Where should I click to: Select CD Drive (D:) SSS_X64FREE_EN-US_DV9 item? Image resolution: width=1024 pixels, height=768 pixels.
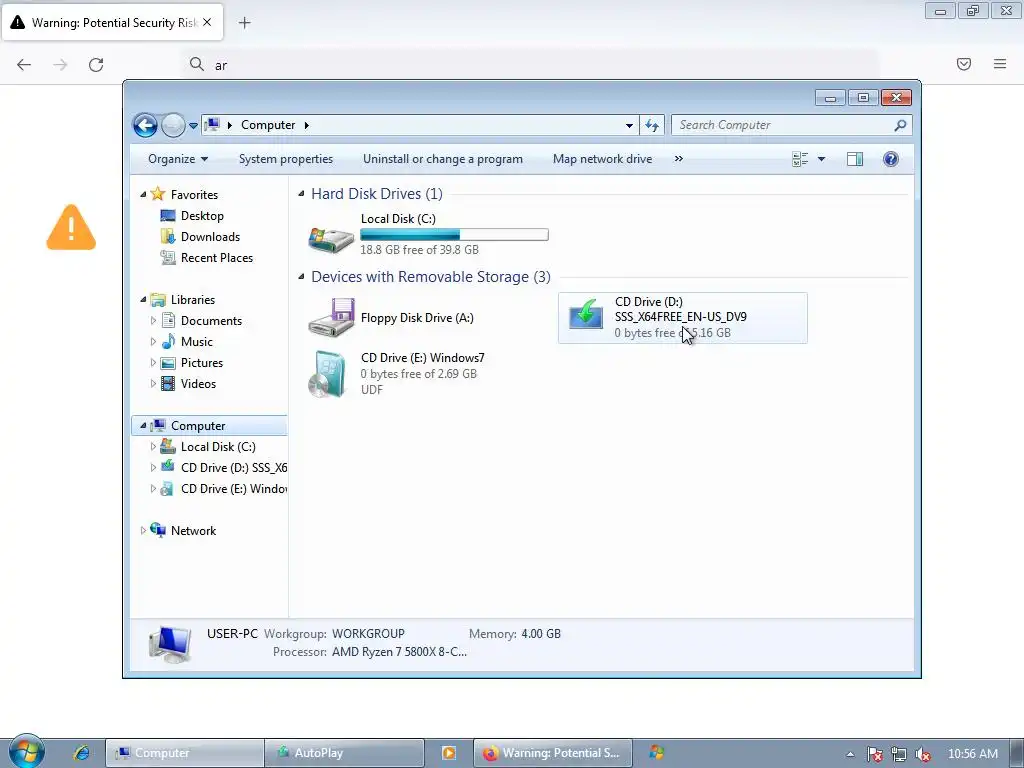click(x=682, y=318)
